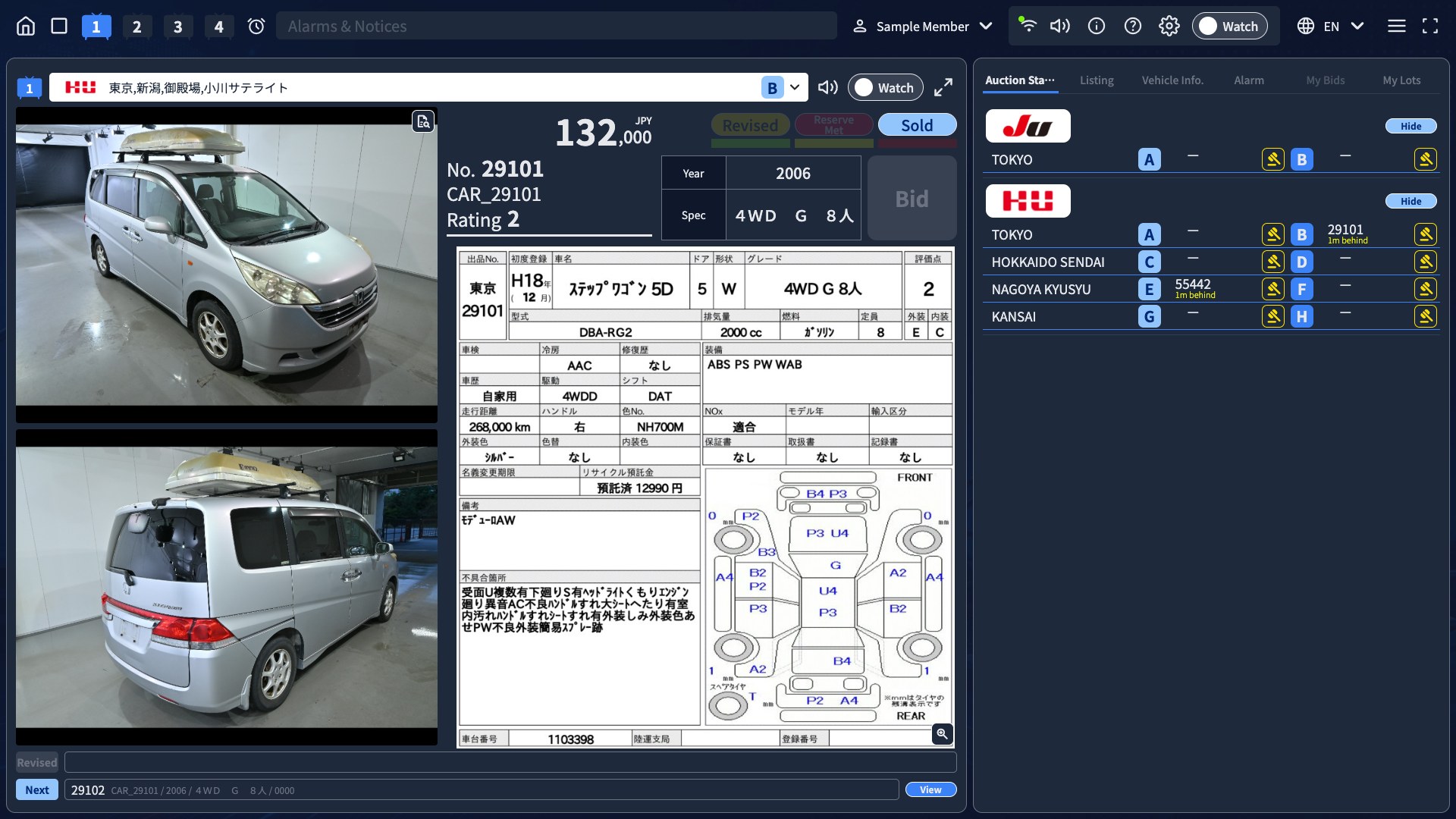Open the settings gear icon
Image resolution: width=1456 pixels, height=819 pixels.
(x=1169, y=27)
